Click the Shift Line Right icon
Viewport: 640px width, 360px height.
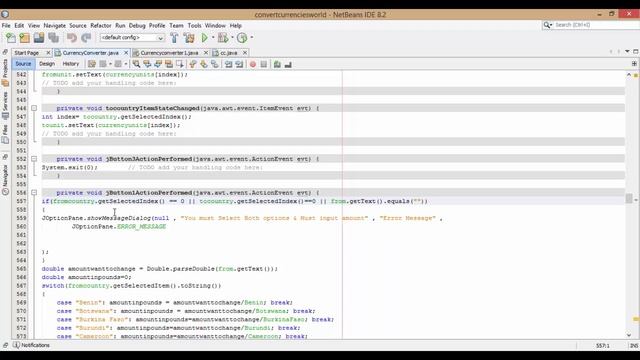click(239, 64)
